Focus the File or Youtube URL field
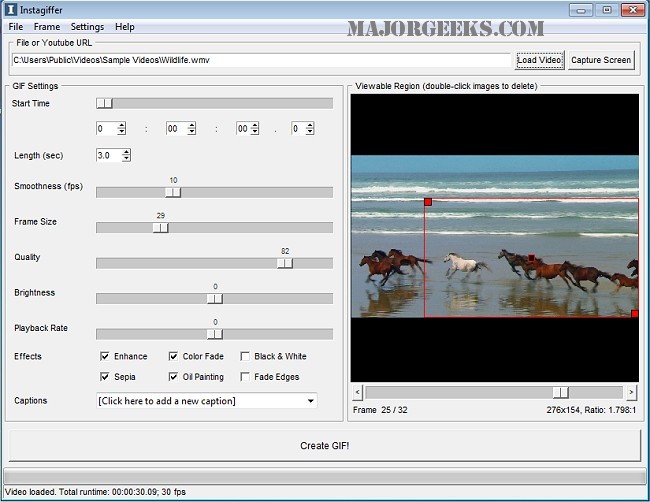 (262, 60)
